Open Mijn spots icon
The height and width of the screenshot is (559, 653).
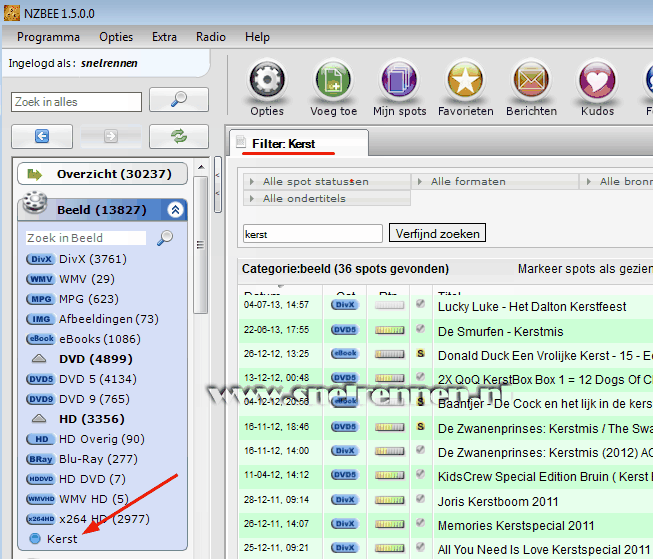(399, 80)
